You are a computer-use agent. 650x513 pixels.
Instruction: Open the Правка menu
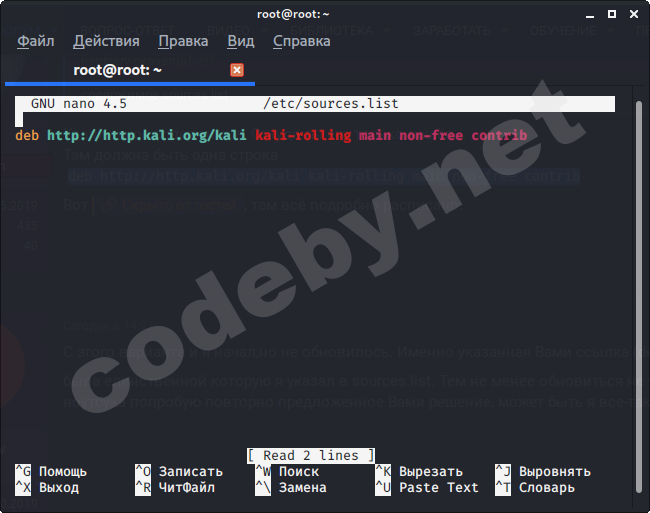click(x=183, y=41)
